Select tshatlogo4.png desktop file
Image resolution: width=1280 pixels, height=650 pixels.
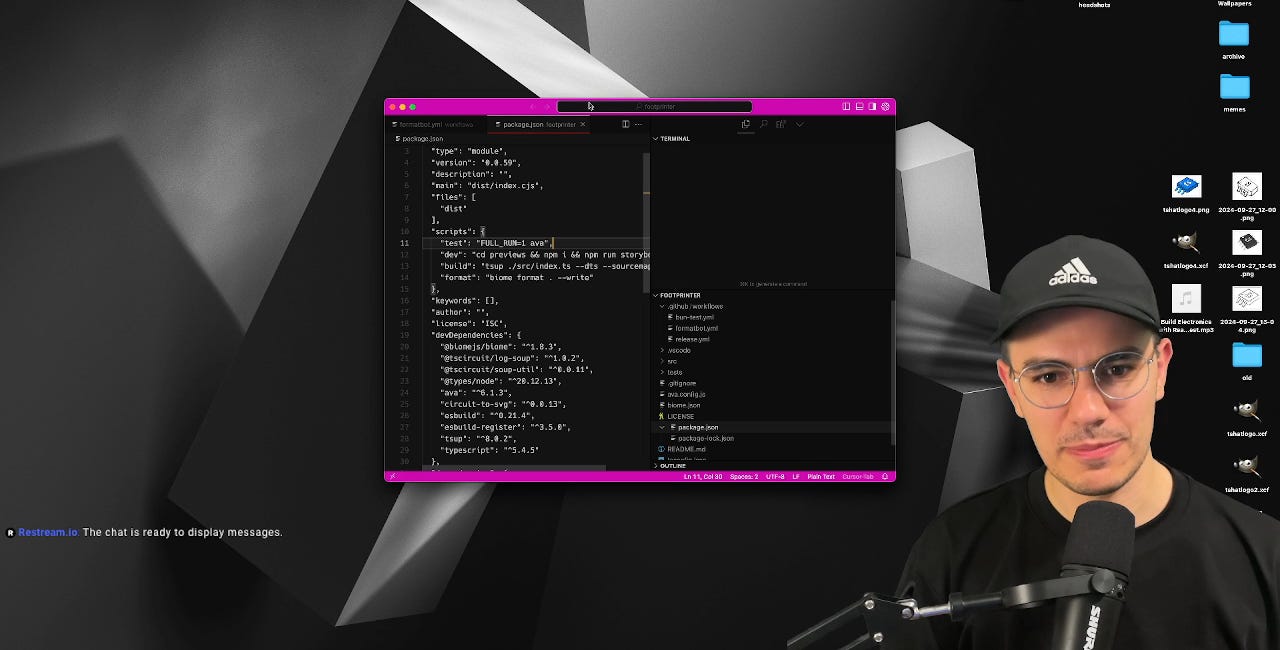click(1186, 193)
